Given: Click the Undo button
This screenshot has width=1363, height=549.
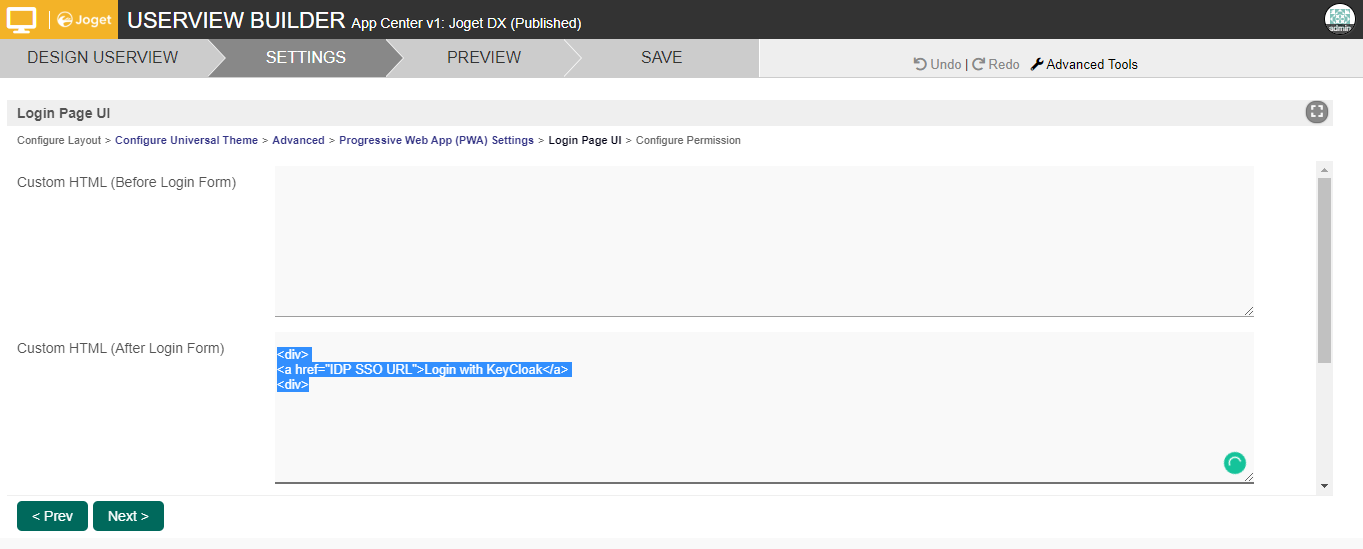Looking at the screenshot, I should pos(937,64).
